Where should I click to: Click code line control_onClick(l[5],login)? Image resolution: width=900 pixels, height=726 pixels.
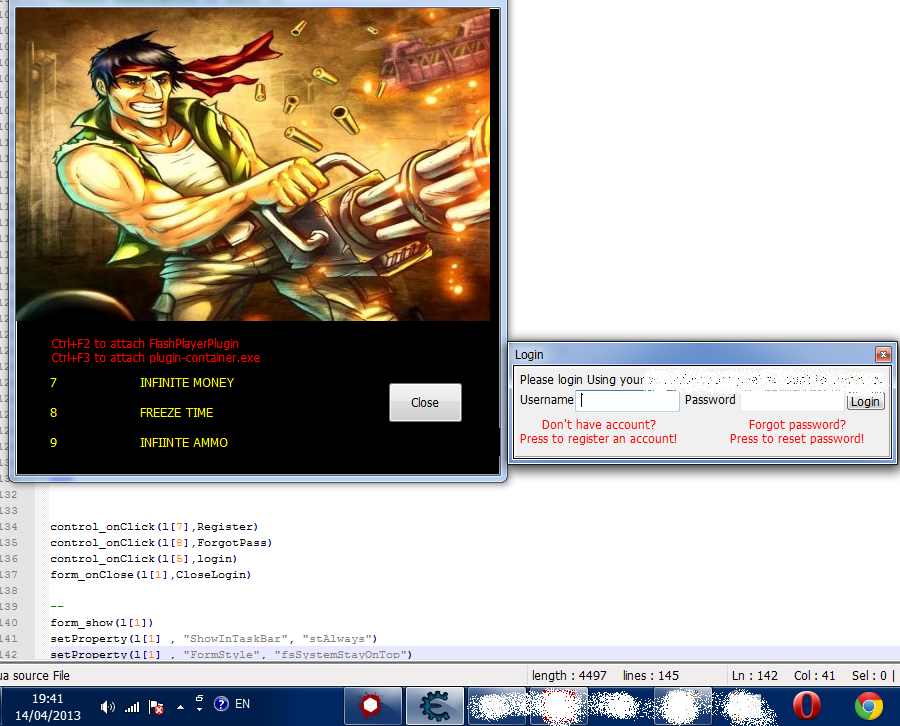pos(143,559)
